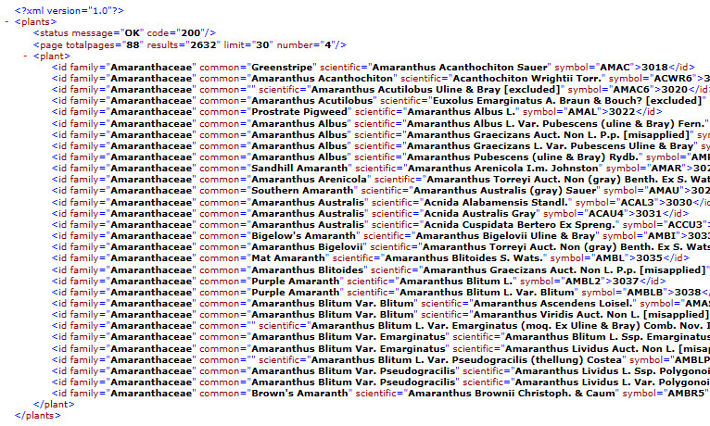Click the closing /plant tag
Viewport: 710px width, 426px height.
pos(53,404)
